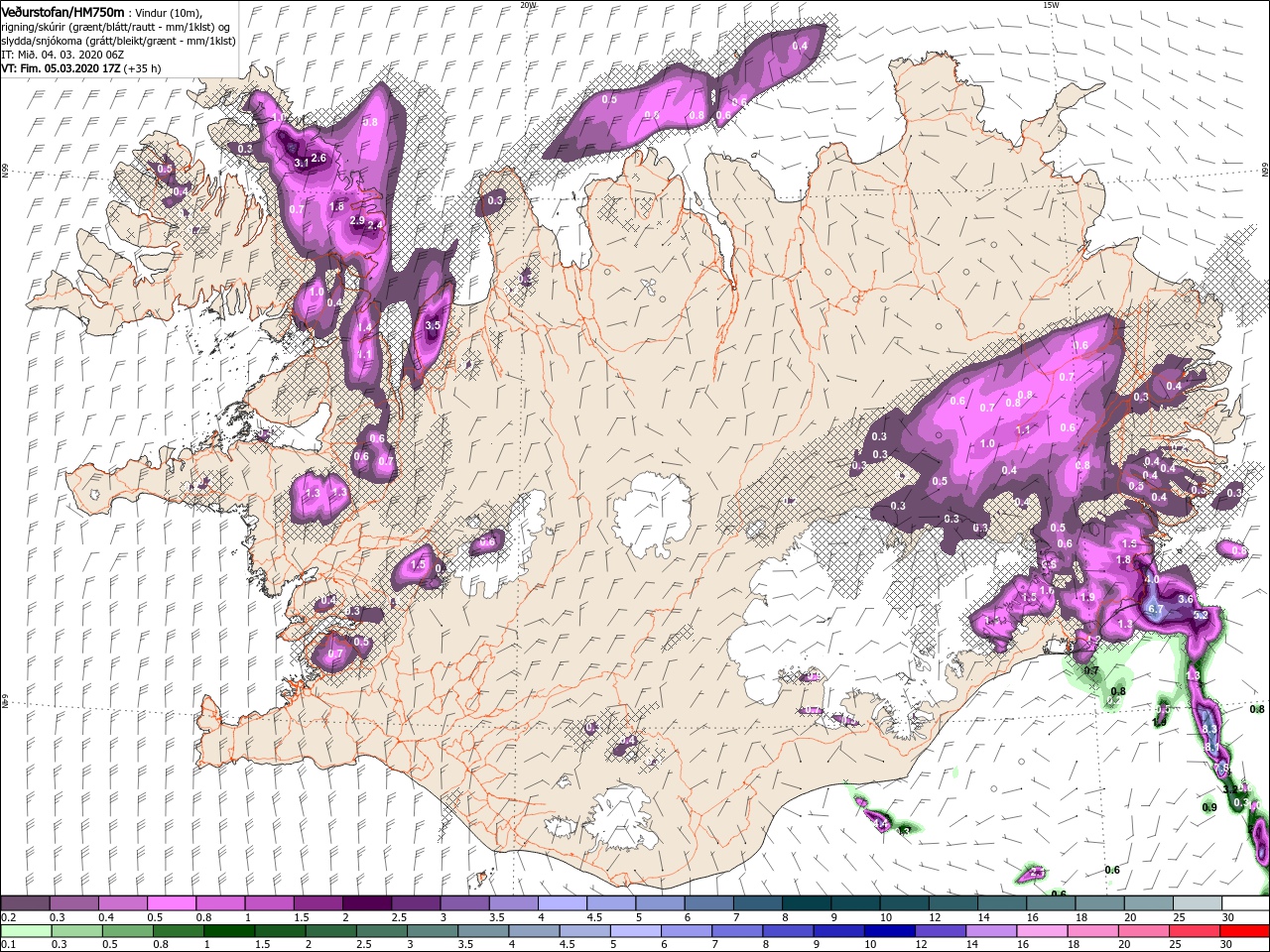The height and width of the screenshot is (952, 1270).
Task: Click the 2.9 precipitation value on the map
Action: click(357, 220)
